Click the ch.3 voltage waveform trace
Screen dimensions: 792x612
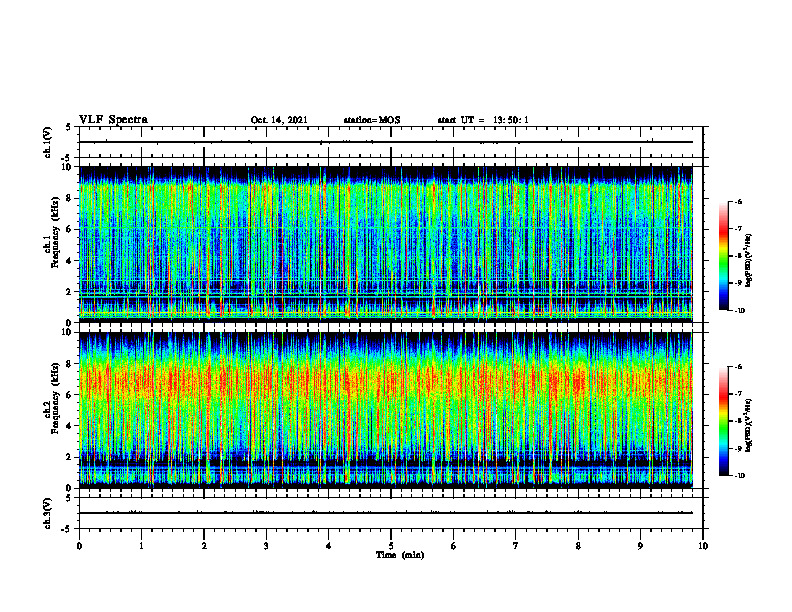386,513
